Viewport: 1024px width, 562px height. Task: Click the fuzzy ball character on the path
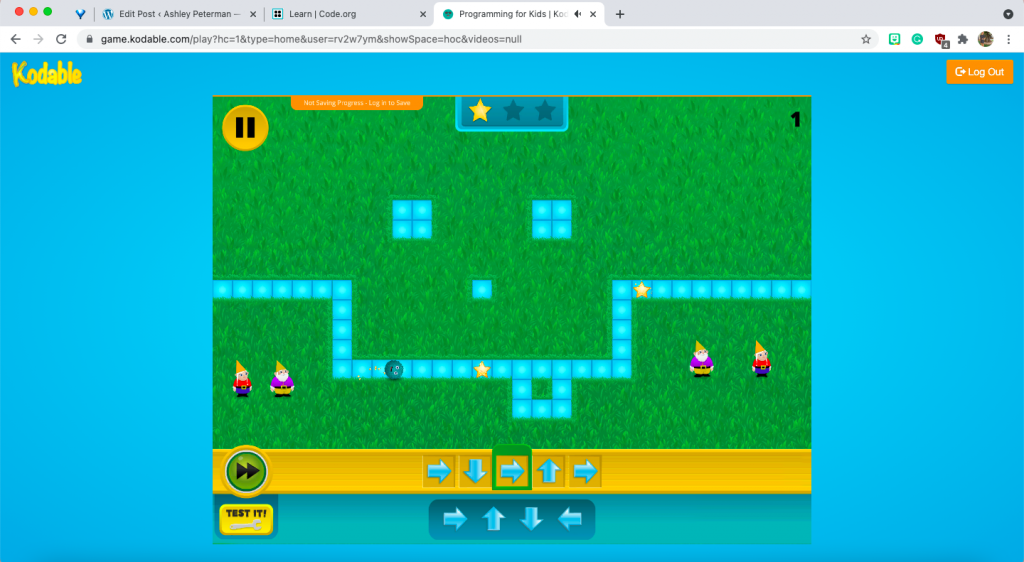tap(394, 370)
